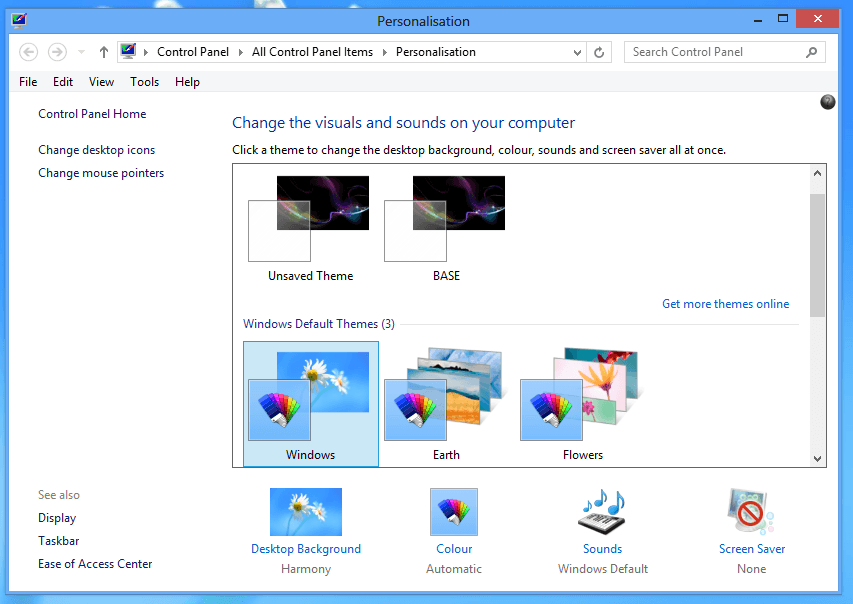This screenshot has height=604, width=853.
Task: Click the theme list scrollbar thumb
Action: pyautogui.click(x=817, y=255)
